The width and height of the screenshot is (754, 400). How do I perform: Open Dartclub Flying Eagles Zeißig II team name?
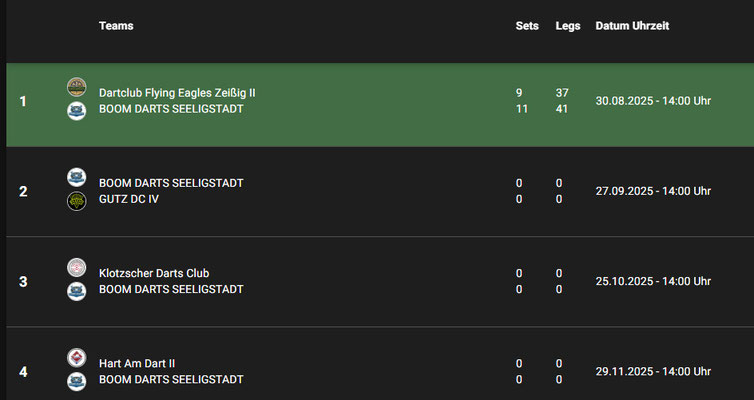[x=177, y=93]
